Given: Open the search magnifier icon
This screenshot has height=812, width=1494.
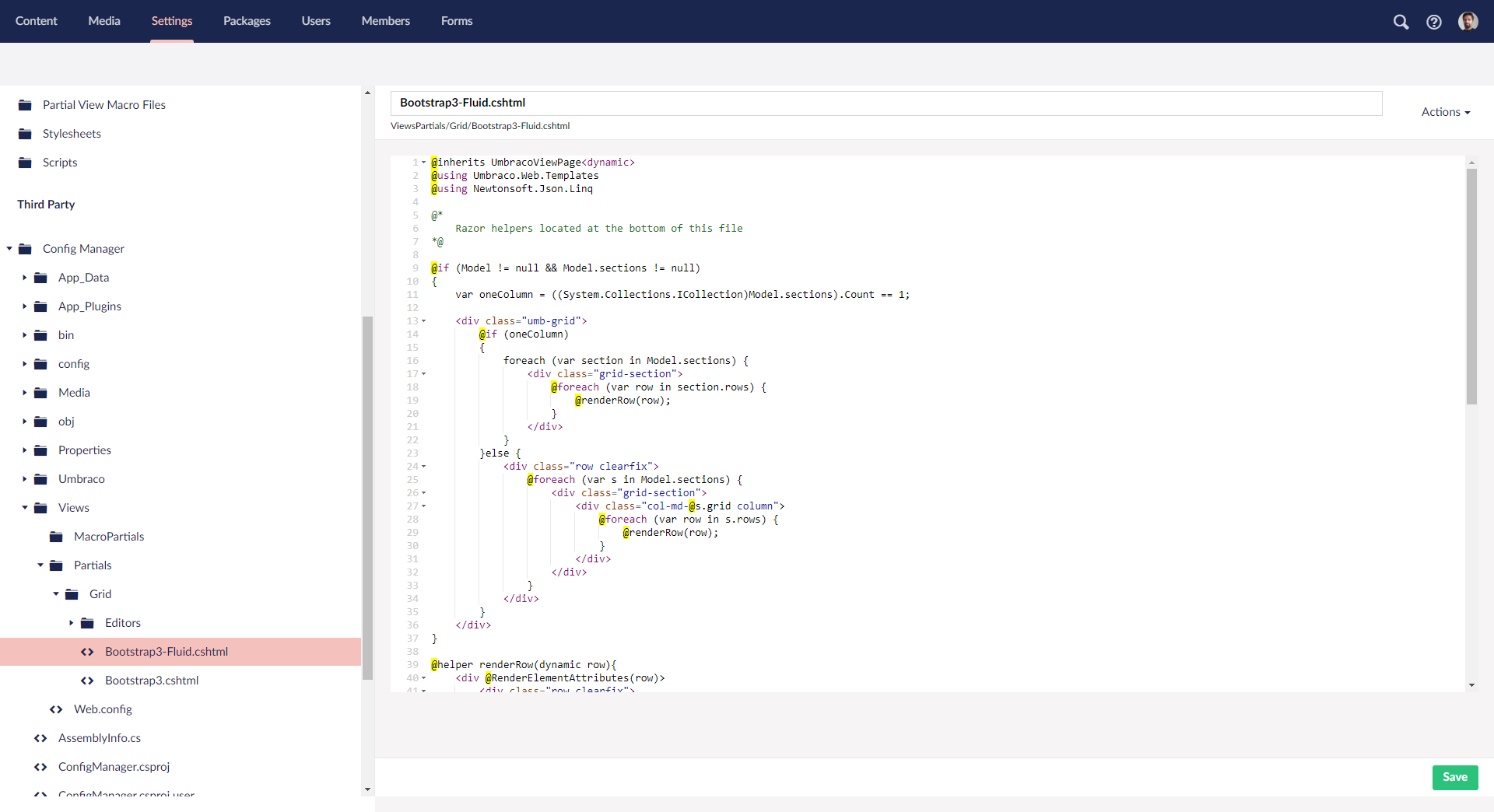Looking at the screenshot, I should (x=1401, y=22).
